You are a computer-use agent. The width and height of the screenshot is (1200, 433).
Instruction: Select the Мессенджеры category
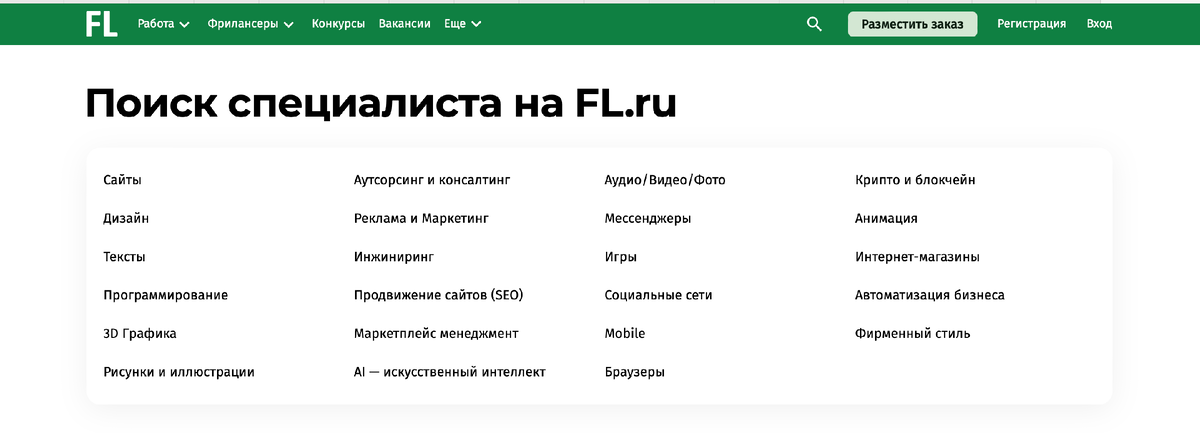click(x=648, y=218)
